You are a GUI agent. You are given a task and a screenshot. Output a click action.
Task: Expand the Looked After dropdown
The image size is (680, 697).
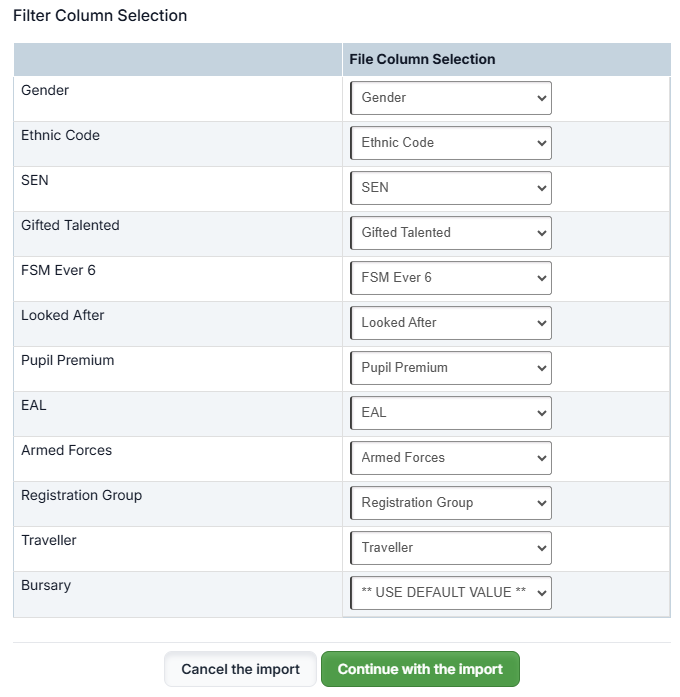click(450, 323)
